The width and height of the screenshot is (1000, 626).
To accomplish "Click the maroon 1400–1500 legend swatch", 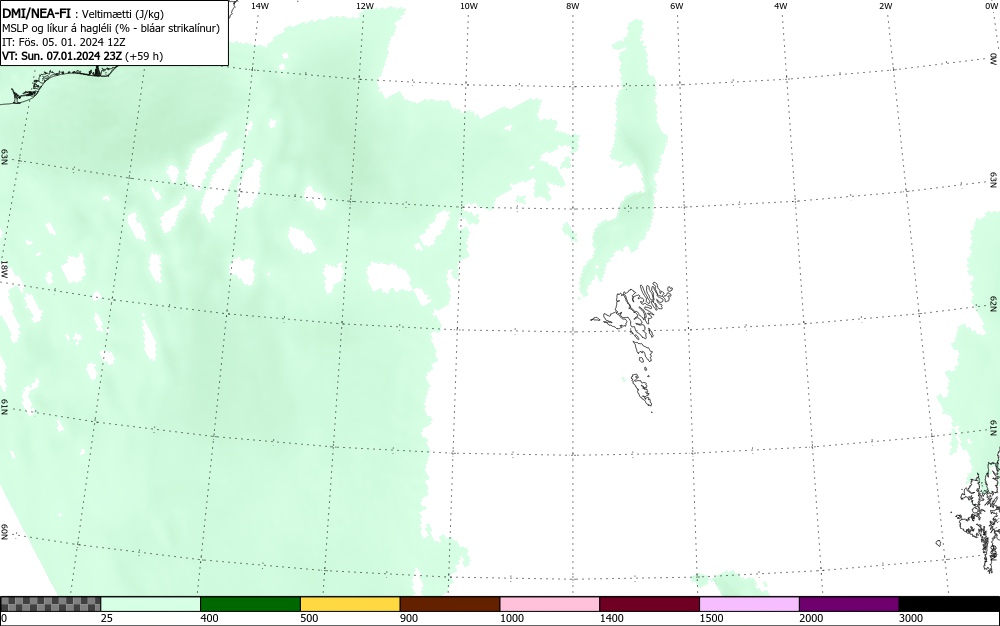I will click(x=649, y=604).
